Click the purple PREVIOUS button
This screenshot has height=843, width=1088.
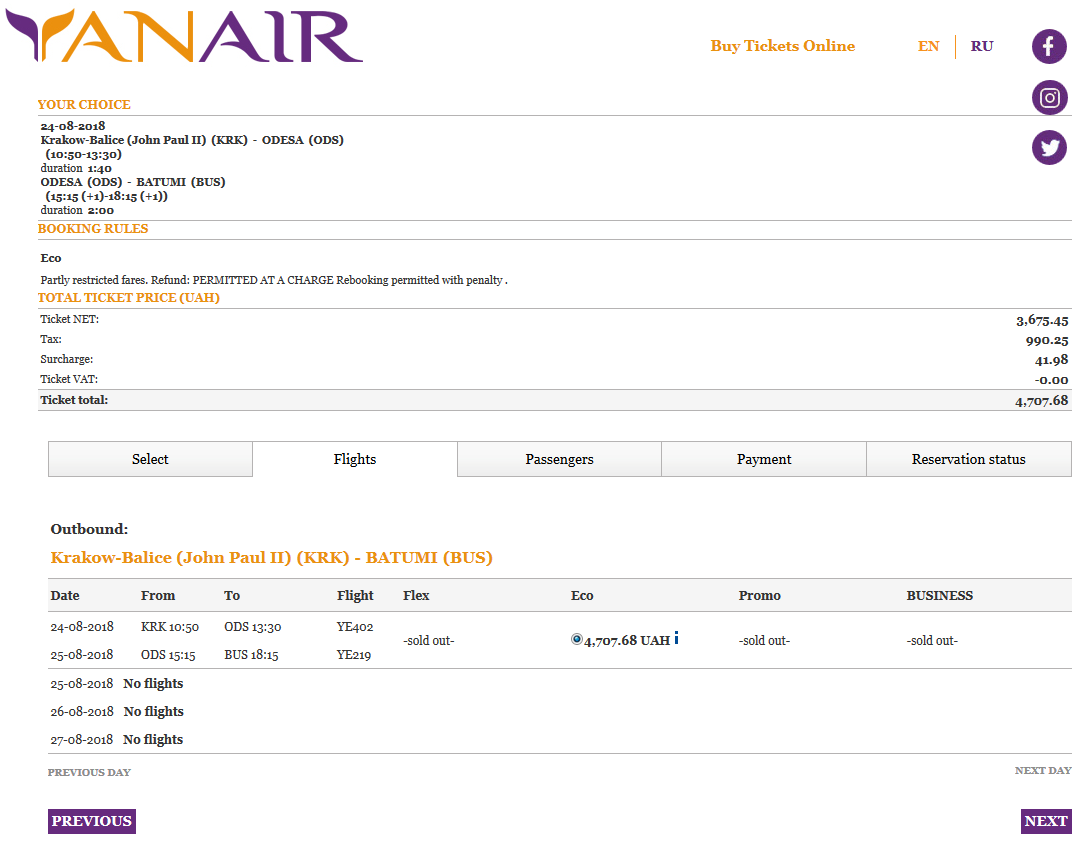coord(92,821)
